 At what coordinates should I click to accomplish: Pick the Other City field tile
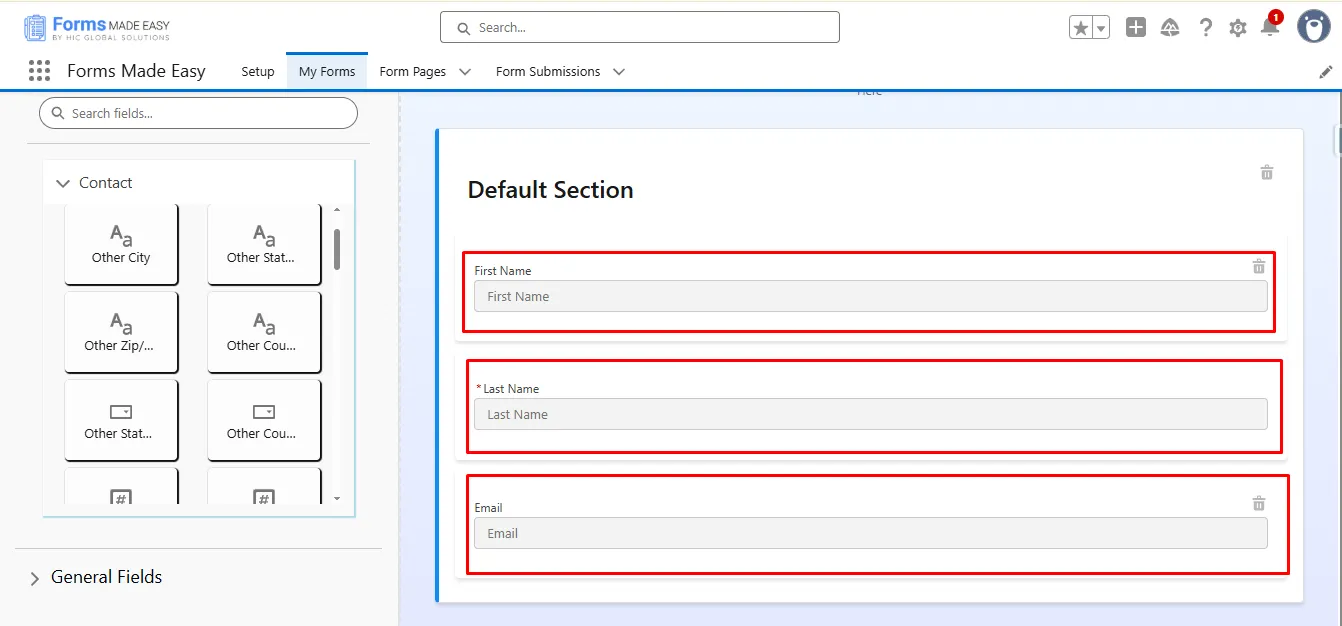121,246
